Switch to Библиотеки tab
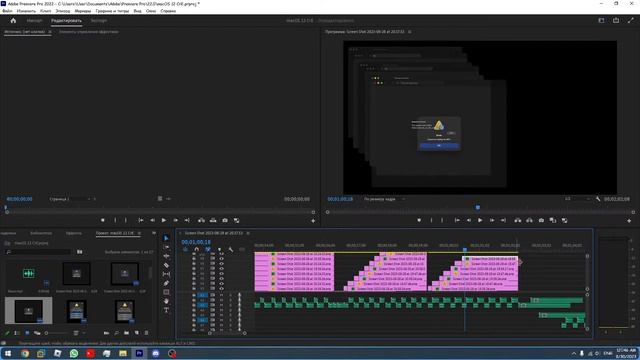 pos(41,233)
